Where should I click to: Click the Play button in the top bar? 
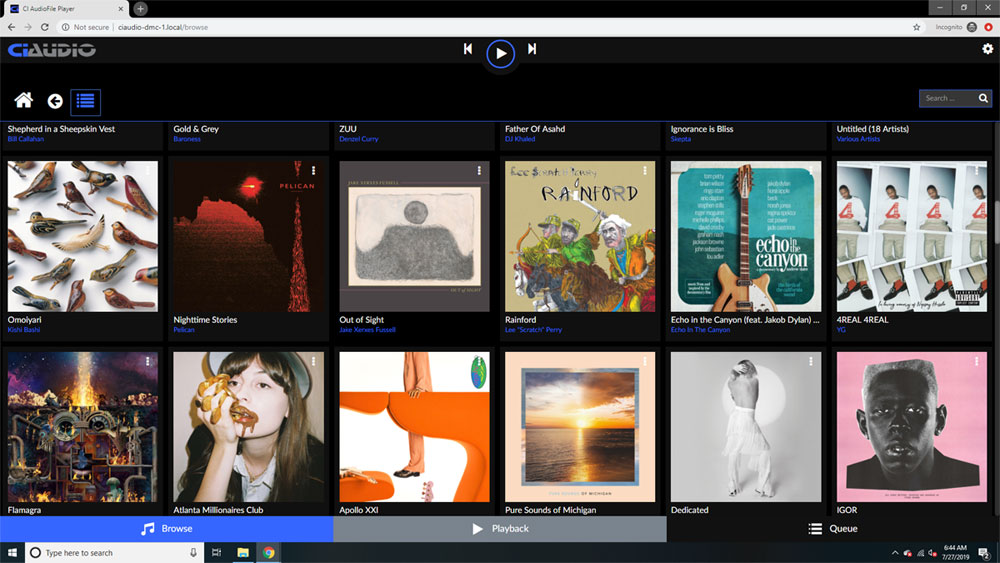pyautogui.click(x=501, y=54)
